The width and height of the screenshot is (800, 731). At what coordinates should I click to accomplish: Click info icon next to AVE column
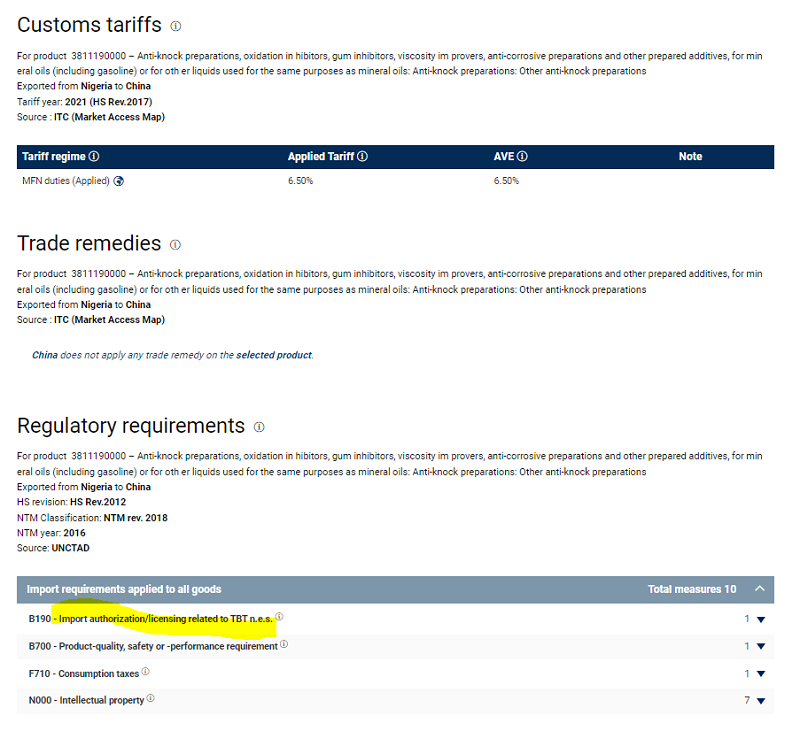pyautogui.click(x=522, y=157)
